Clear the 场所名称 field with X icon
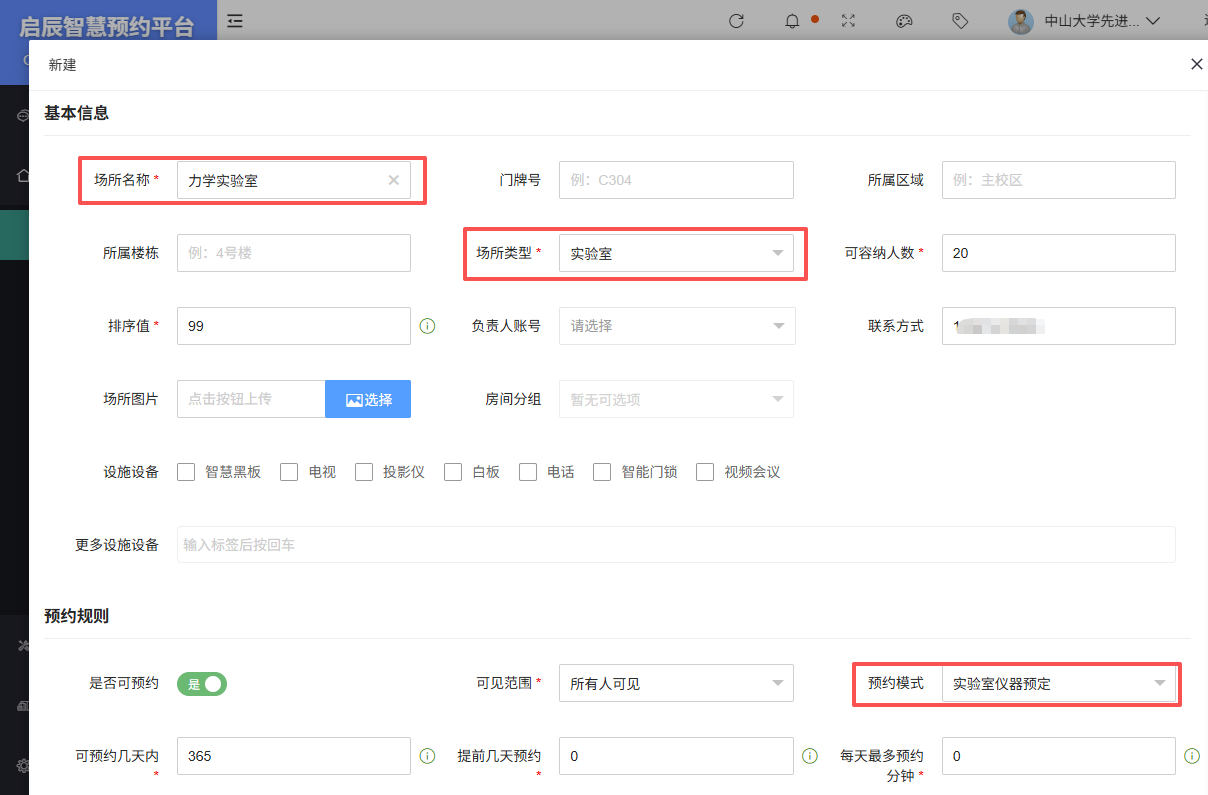 393,180
